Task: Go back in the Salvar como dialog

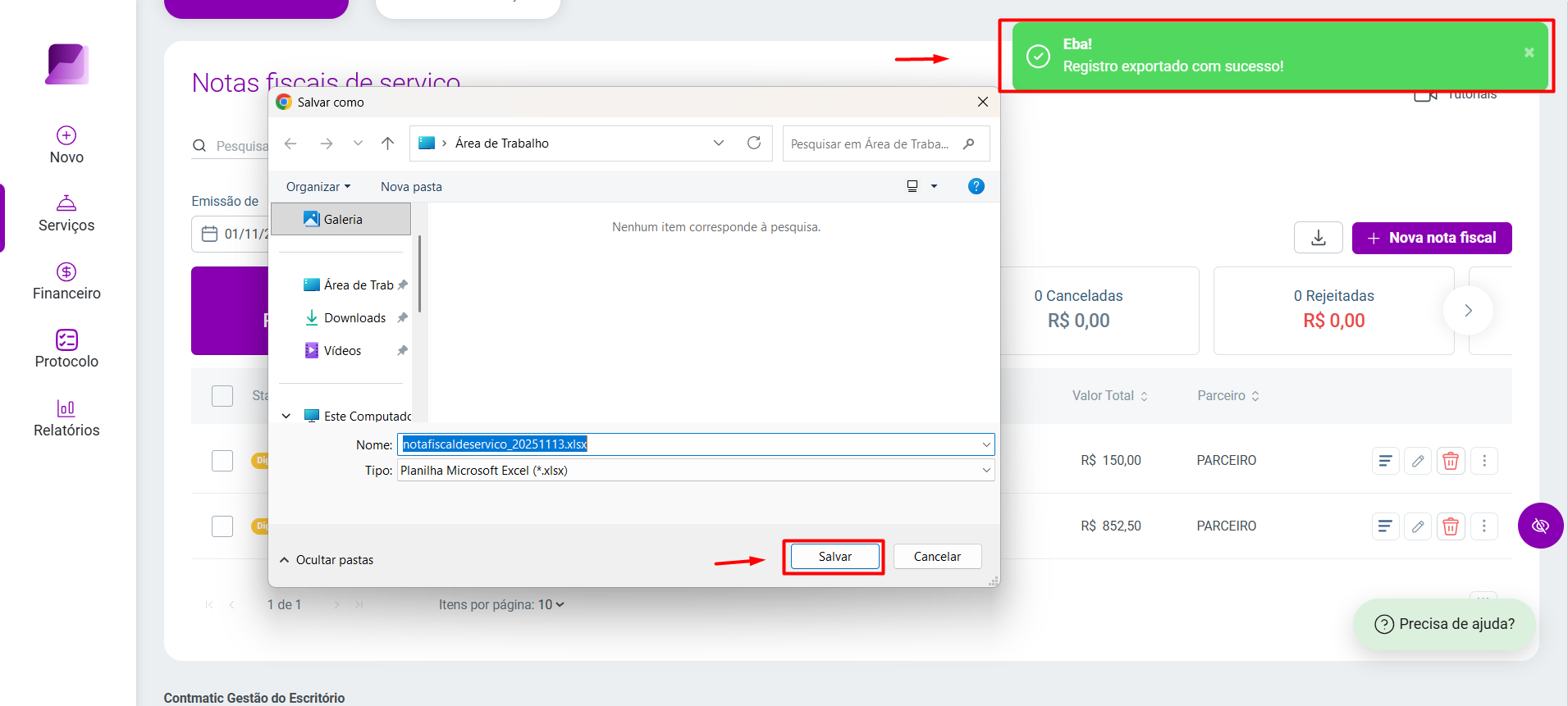Action: pyautogui.click(x=290, y=143)
